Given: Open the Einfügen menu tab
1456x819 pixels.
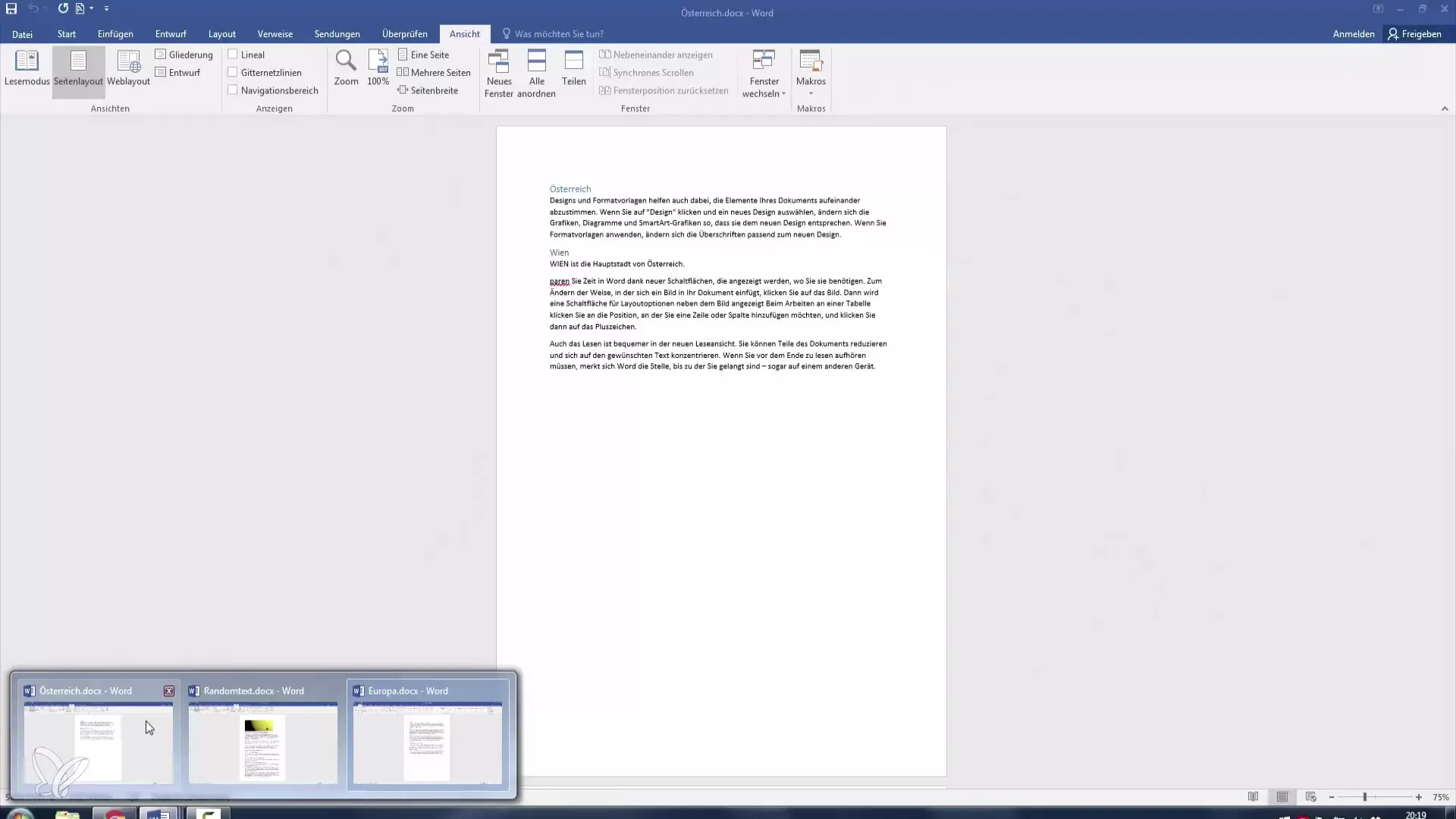Looking at the screenshot, I should click(x=115, y=33).
